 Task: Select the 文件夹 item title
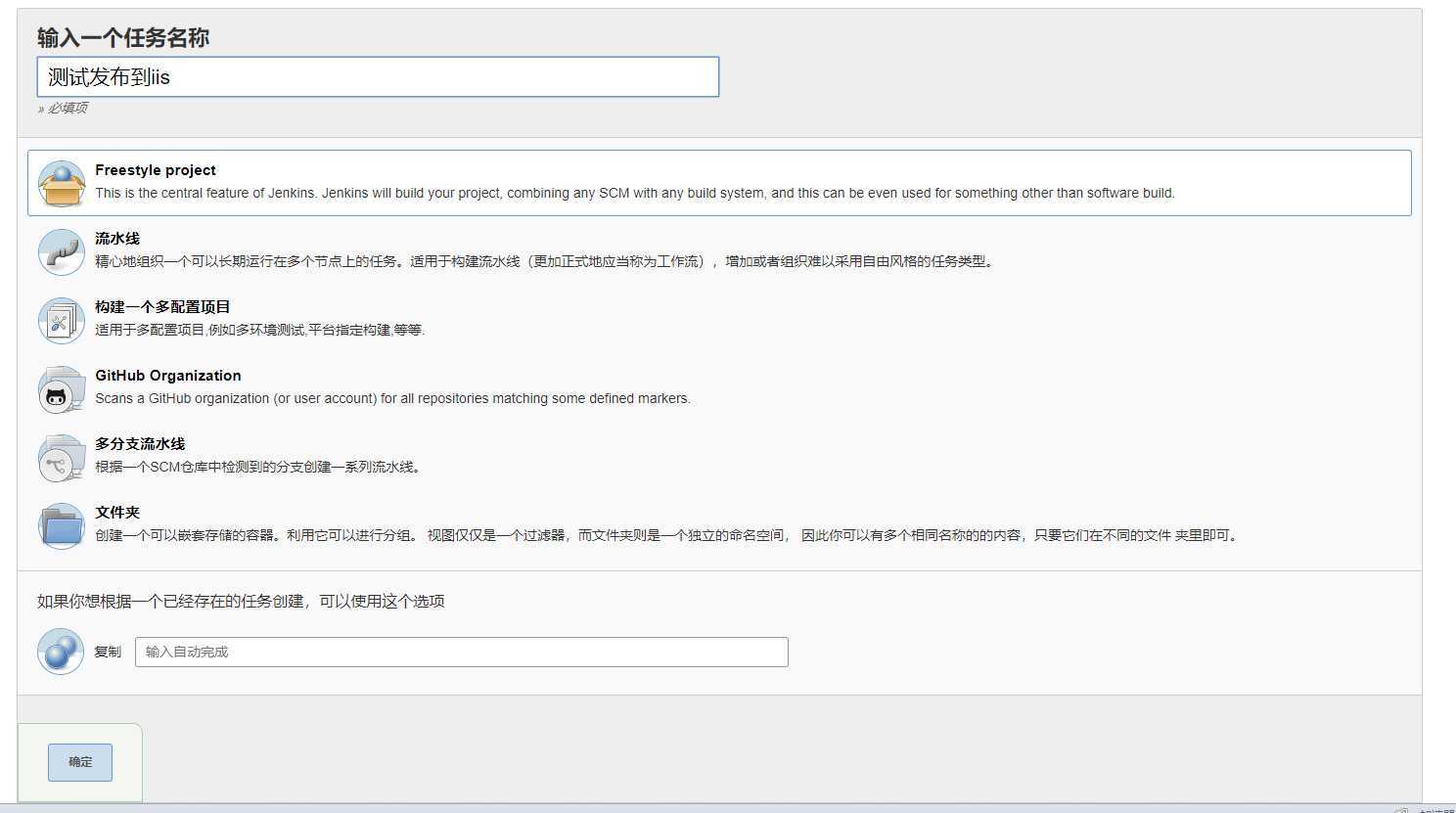coord(117,513)
